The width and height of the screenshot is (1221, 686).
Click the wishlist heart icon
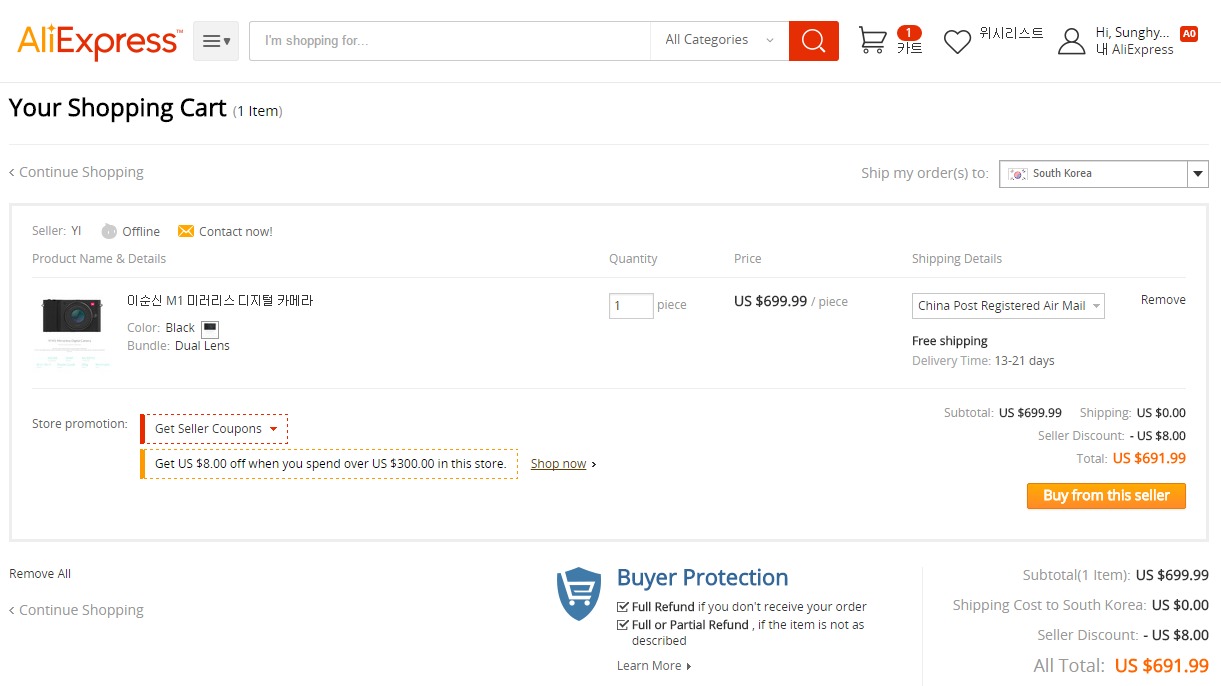(958, 42)
